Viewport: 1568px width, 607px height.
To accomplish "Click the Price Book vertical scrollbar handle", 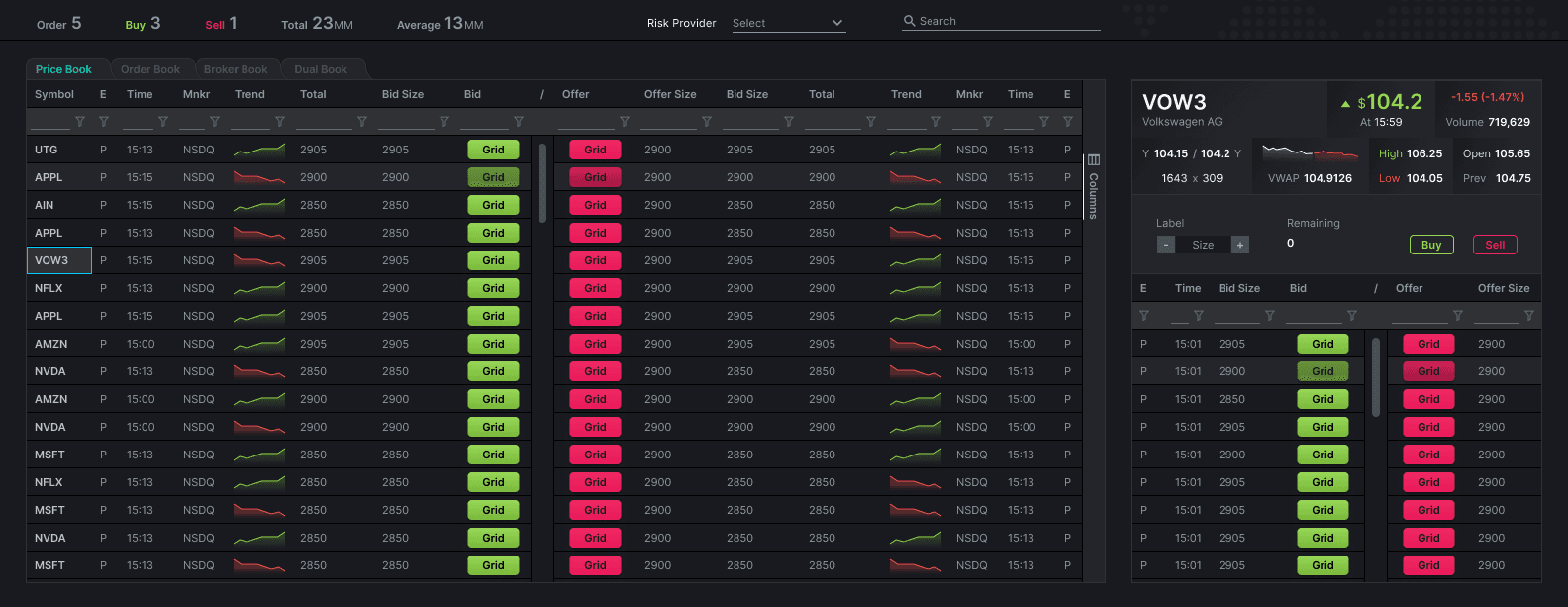I will tap(542, 183).
